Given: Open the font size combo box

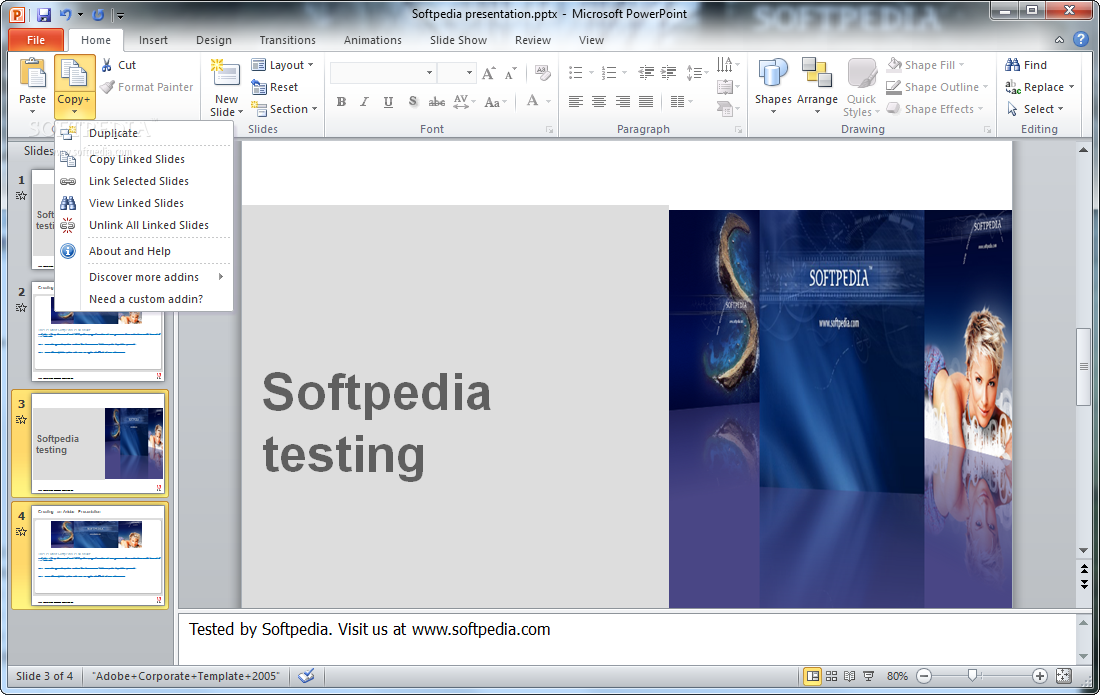Looking at the screenshot, I should pos(456,73).
